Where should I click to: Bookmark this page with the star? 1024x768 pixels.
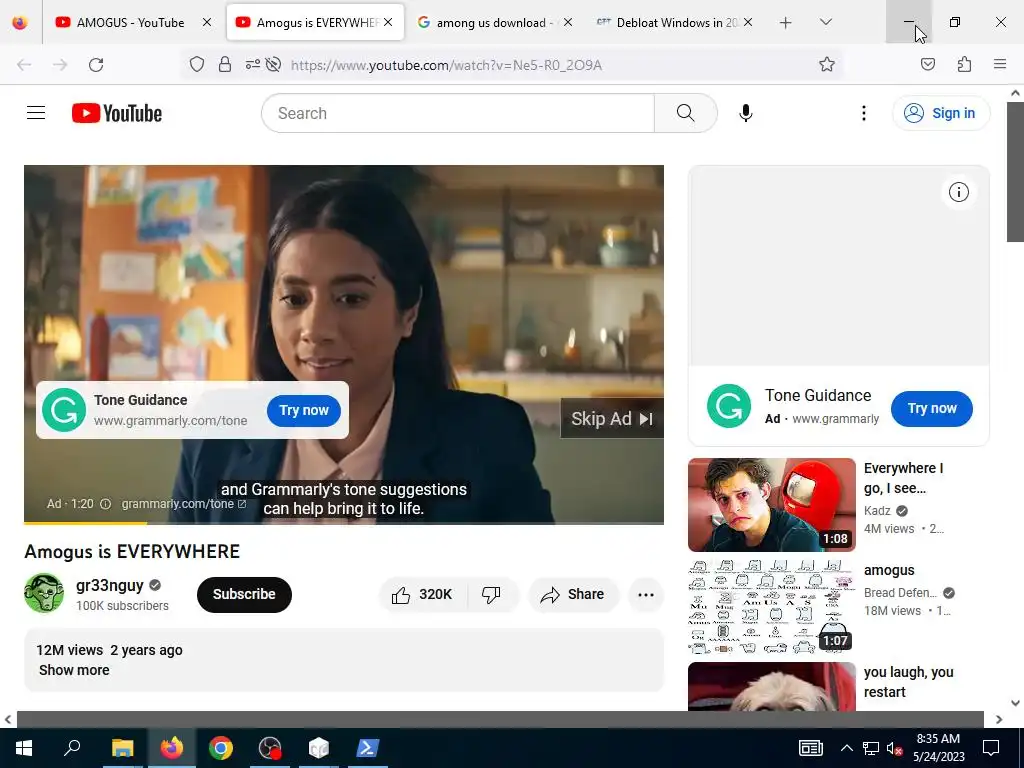(x=827, y=64)
